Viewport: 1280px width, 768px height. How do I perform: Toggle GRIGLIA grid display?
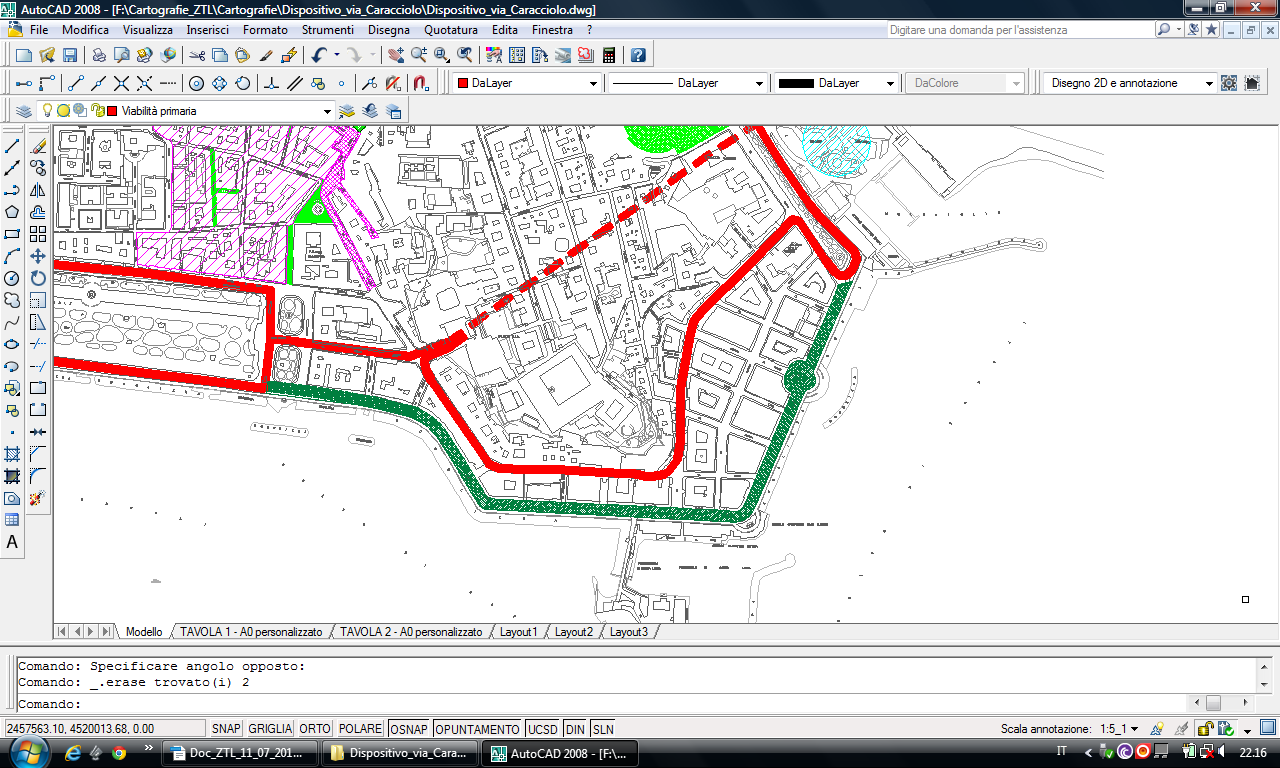270,729
